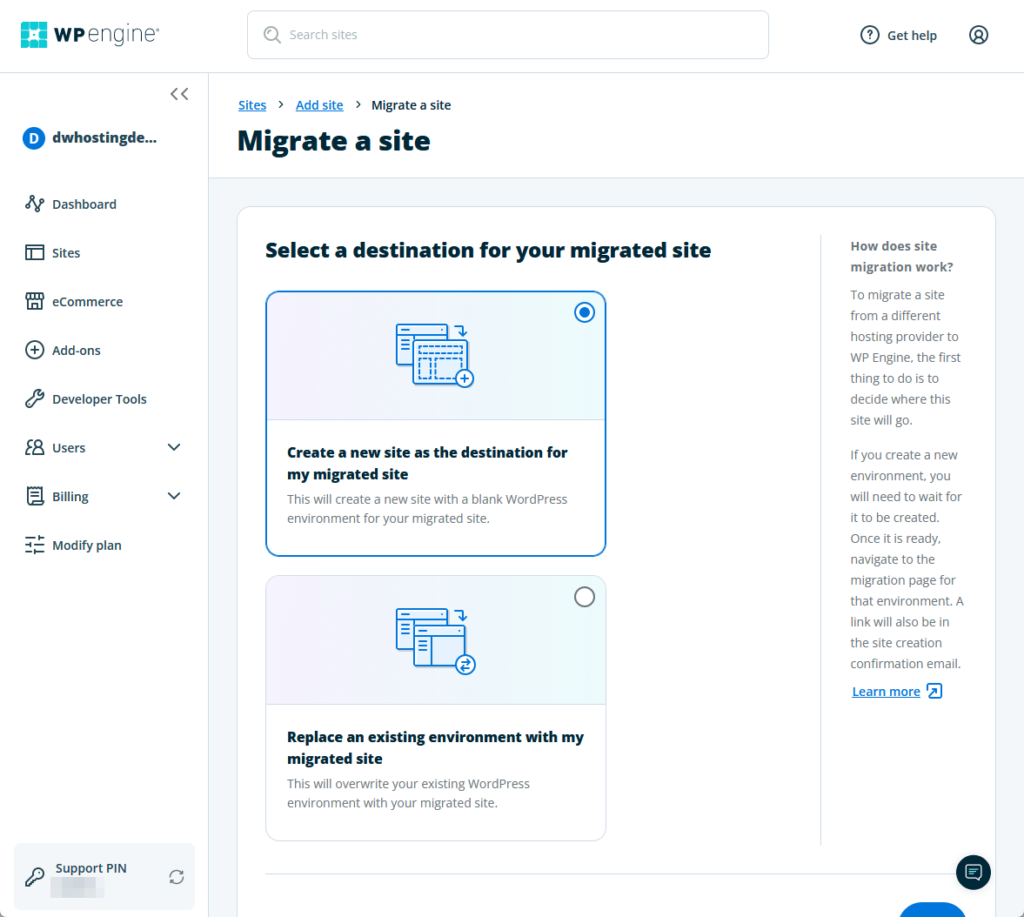Focus the Search sites field
Image resolution: width=1024 pixels, height=917 pixels.
point(507,35)
